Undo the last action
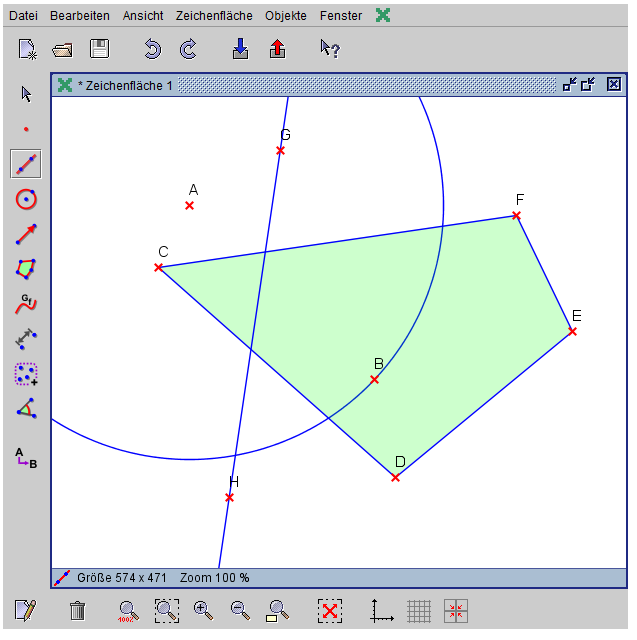637x640 pixels. click(x=152, y=49)
